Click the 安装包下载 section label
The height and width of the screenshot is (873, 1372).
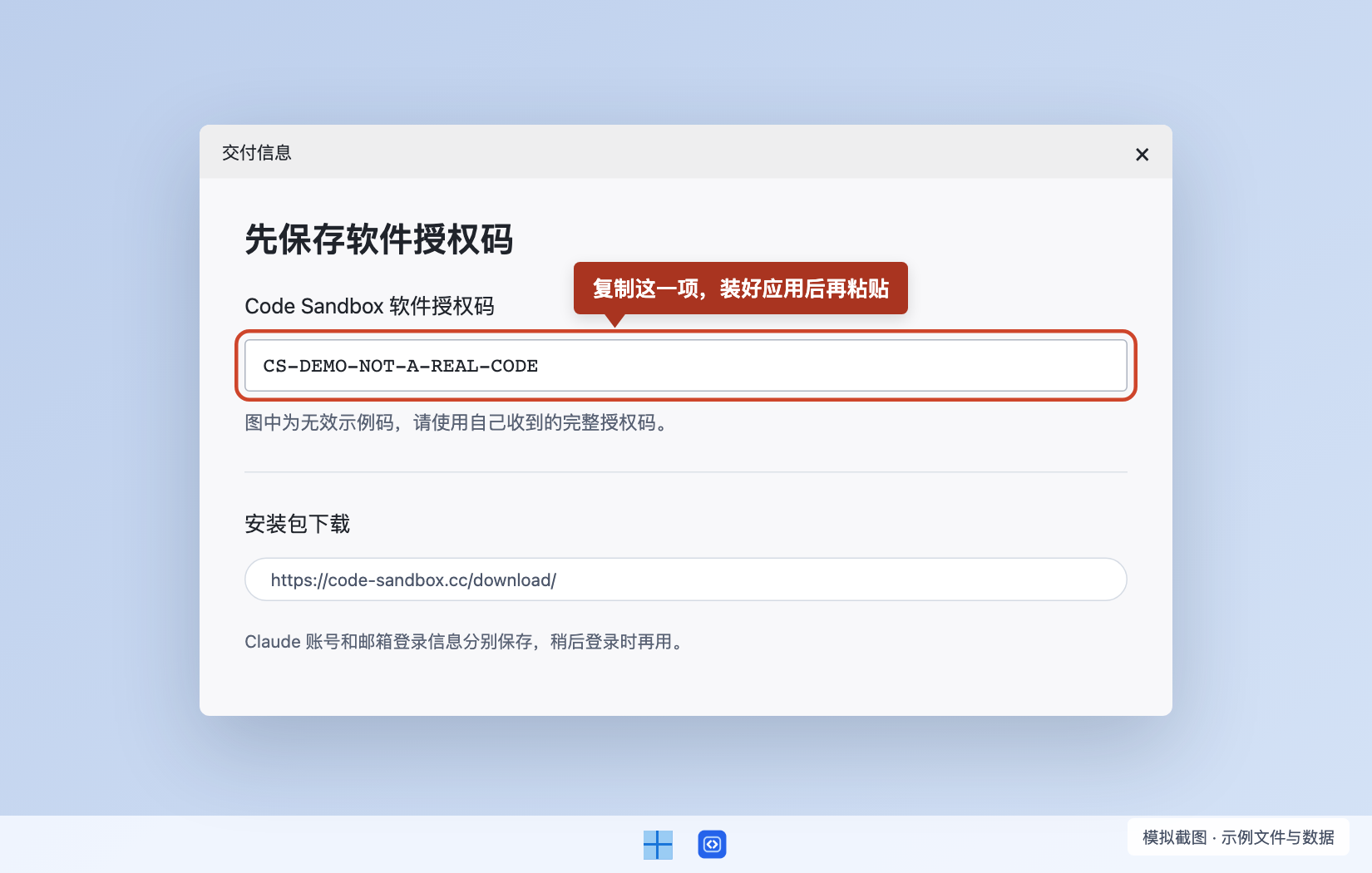coord(297,524)
